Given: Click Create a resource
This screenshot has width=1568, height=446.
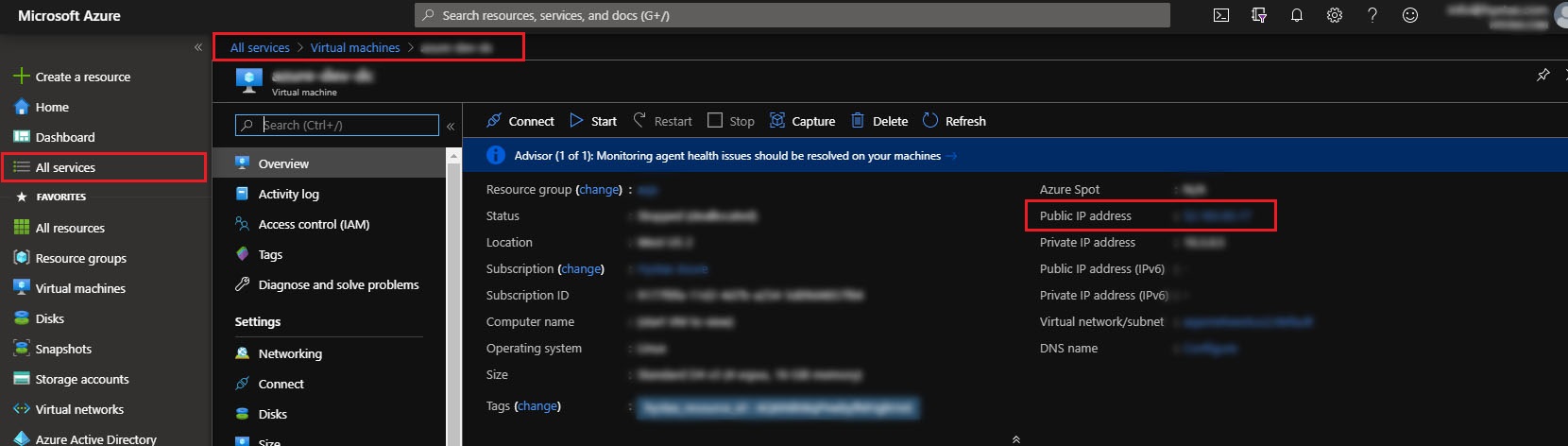Looking at the screenshot, I should click(72, 77).
